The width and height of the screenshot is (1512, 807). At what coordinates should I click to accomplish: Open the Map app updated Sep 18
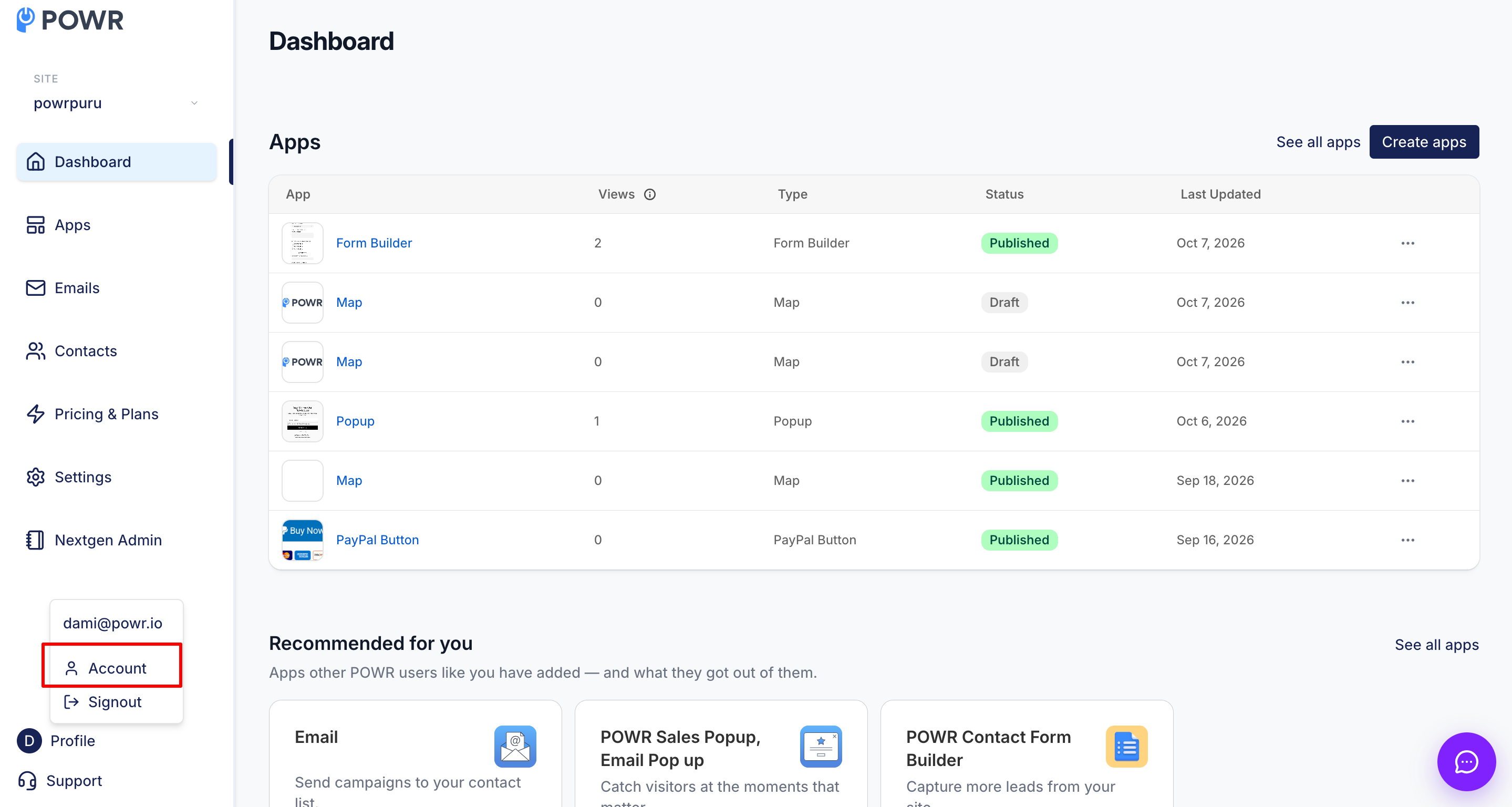(349, 481)
